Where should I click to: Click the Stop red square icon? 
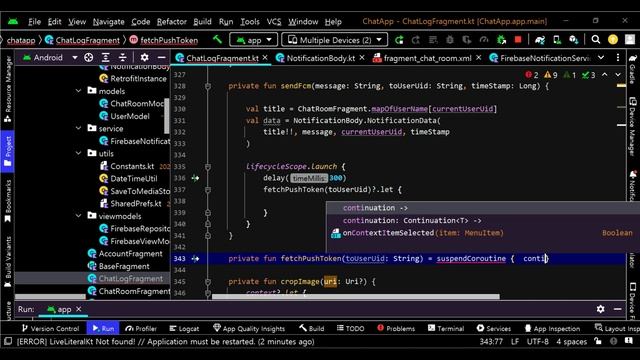pos(518,40)
